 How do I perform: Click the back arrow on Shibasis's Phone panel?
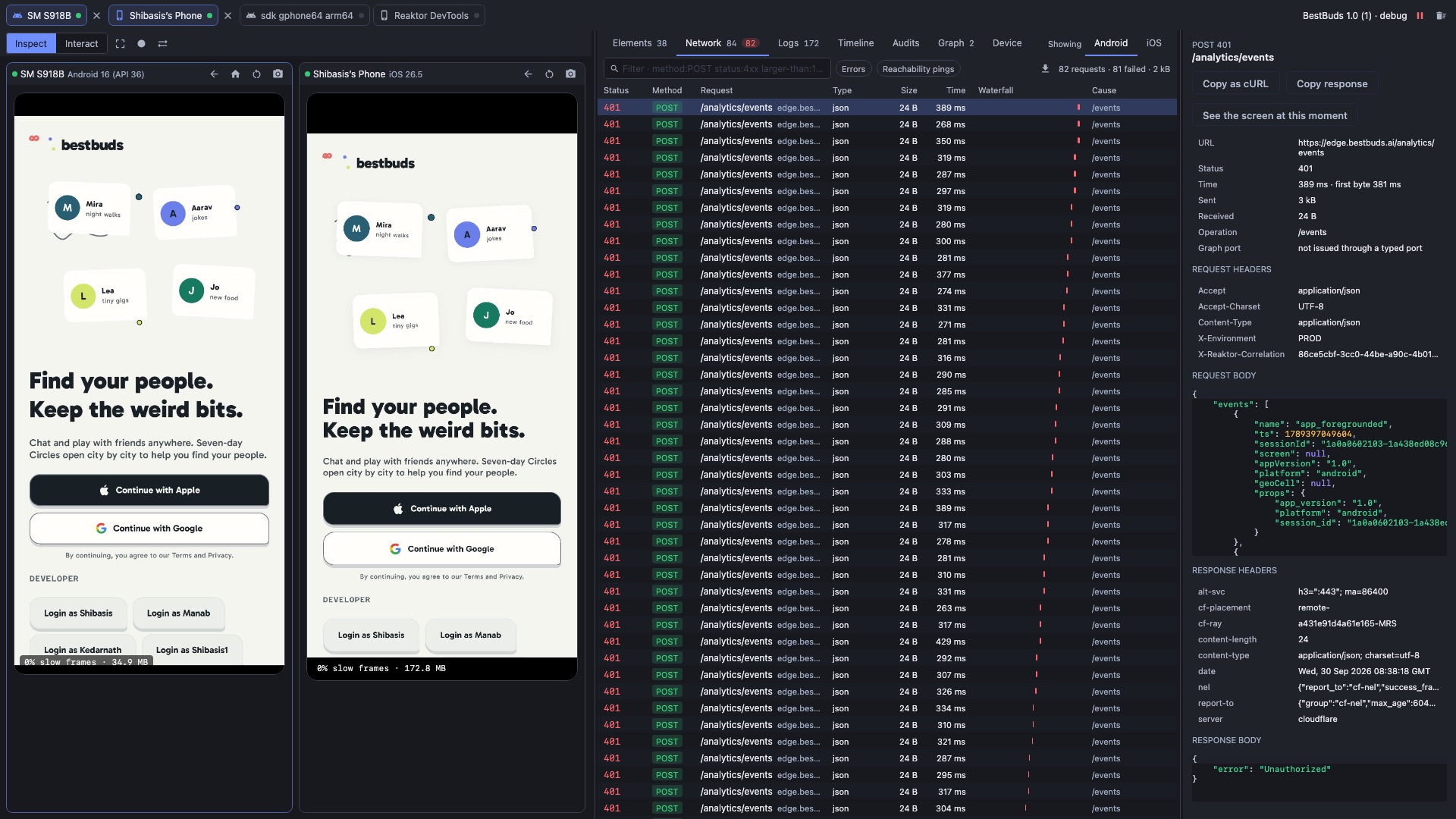coord(528,74)
